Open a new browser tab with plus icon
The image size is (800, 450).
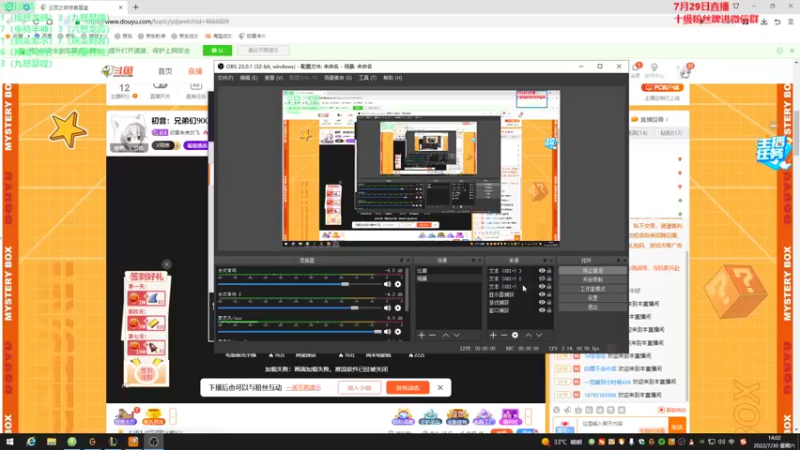(136, 7)
